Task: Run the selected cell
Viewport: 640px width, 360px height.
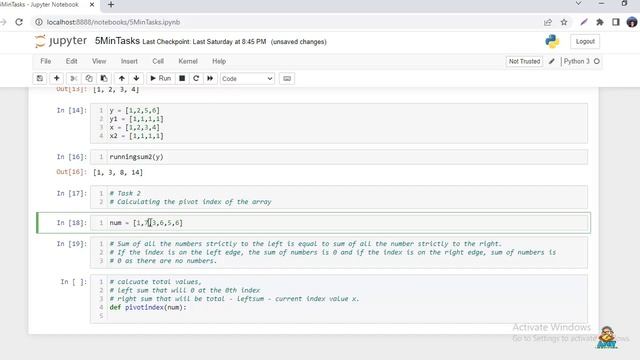Action: (160, 78)
